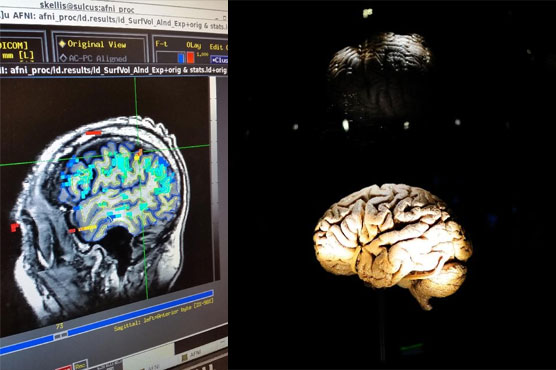Click the slice number 73 label
Screen dimensions: 556x370
(x=59, y=326)
